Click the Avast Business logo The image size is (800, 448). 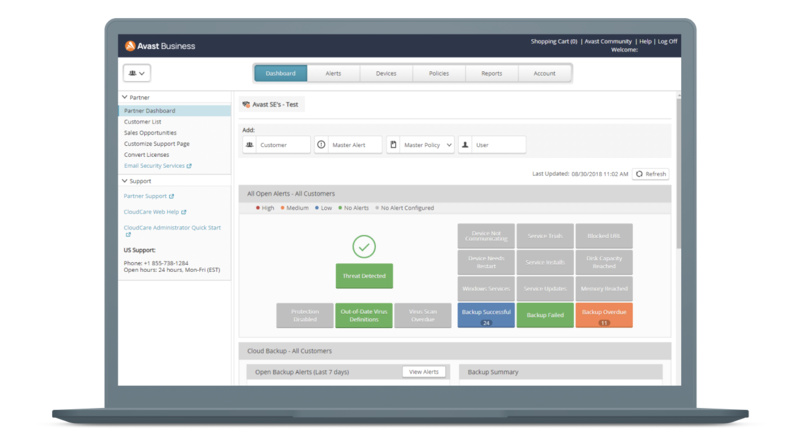point(158,45)
